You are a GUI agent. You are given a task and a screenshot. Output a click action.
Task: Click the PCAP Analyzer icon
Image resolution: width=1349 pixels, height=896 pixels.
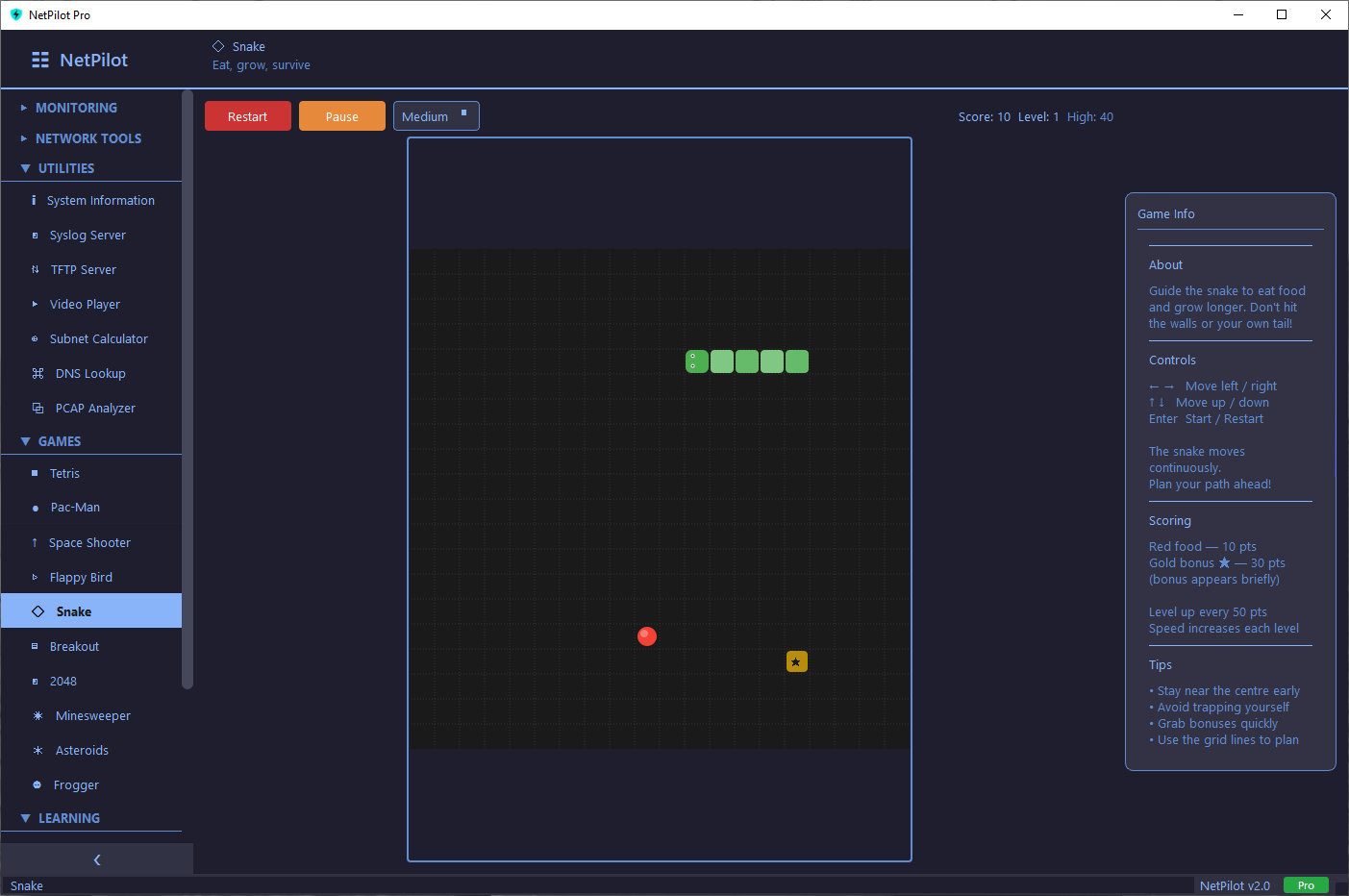[37, 409]
